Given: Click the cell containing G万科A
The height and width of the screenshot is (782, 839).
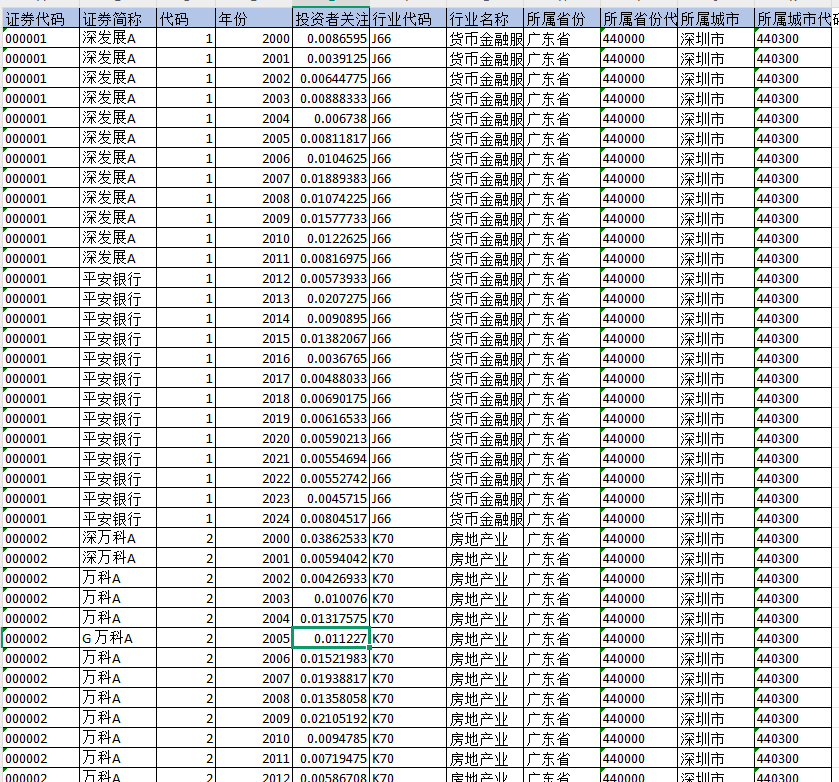Looking at the screenshot, I should (117, 638).
